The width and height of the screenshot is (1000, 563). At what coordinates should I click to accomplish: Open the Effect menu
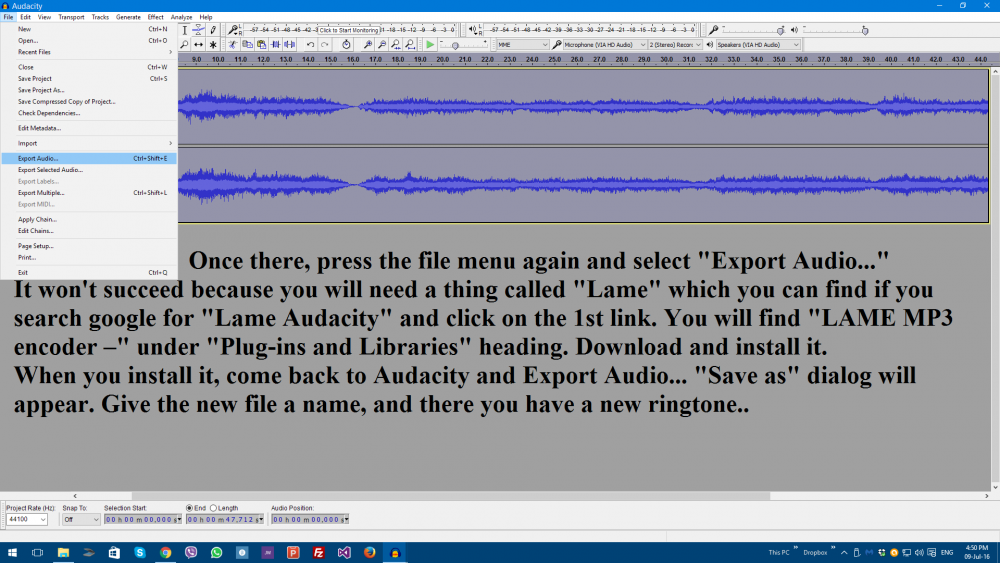pyautogui.click(x=155, y=17)
